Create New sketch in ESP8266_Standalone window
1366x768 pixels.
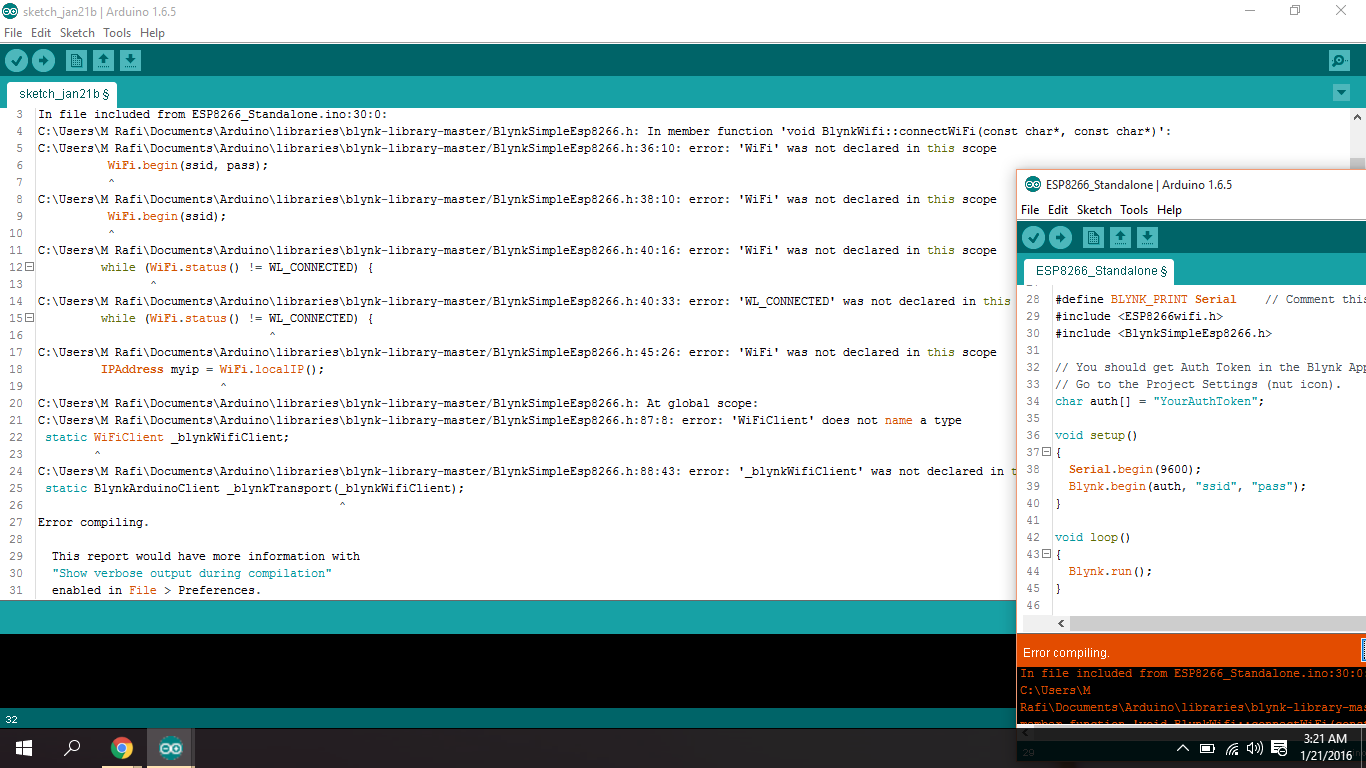1093,237
